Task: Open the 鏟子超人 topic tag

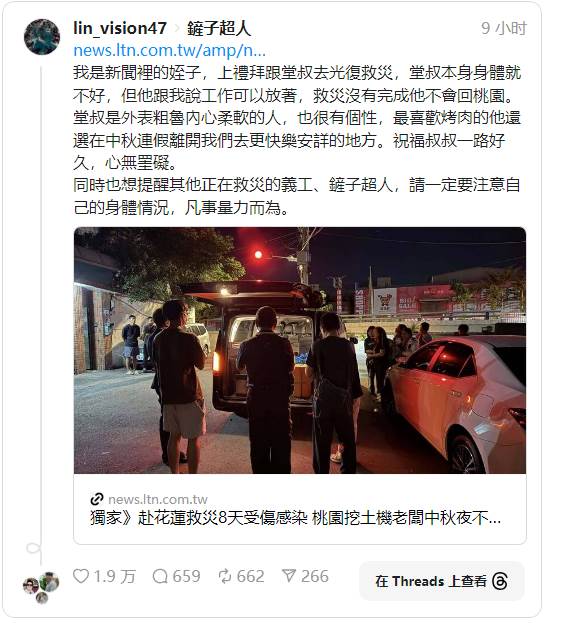Action: coord(218,29)
